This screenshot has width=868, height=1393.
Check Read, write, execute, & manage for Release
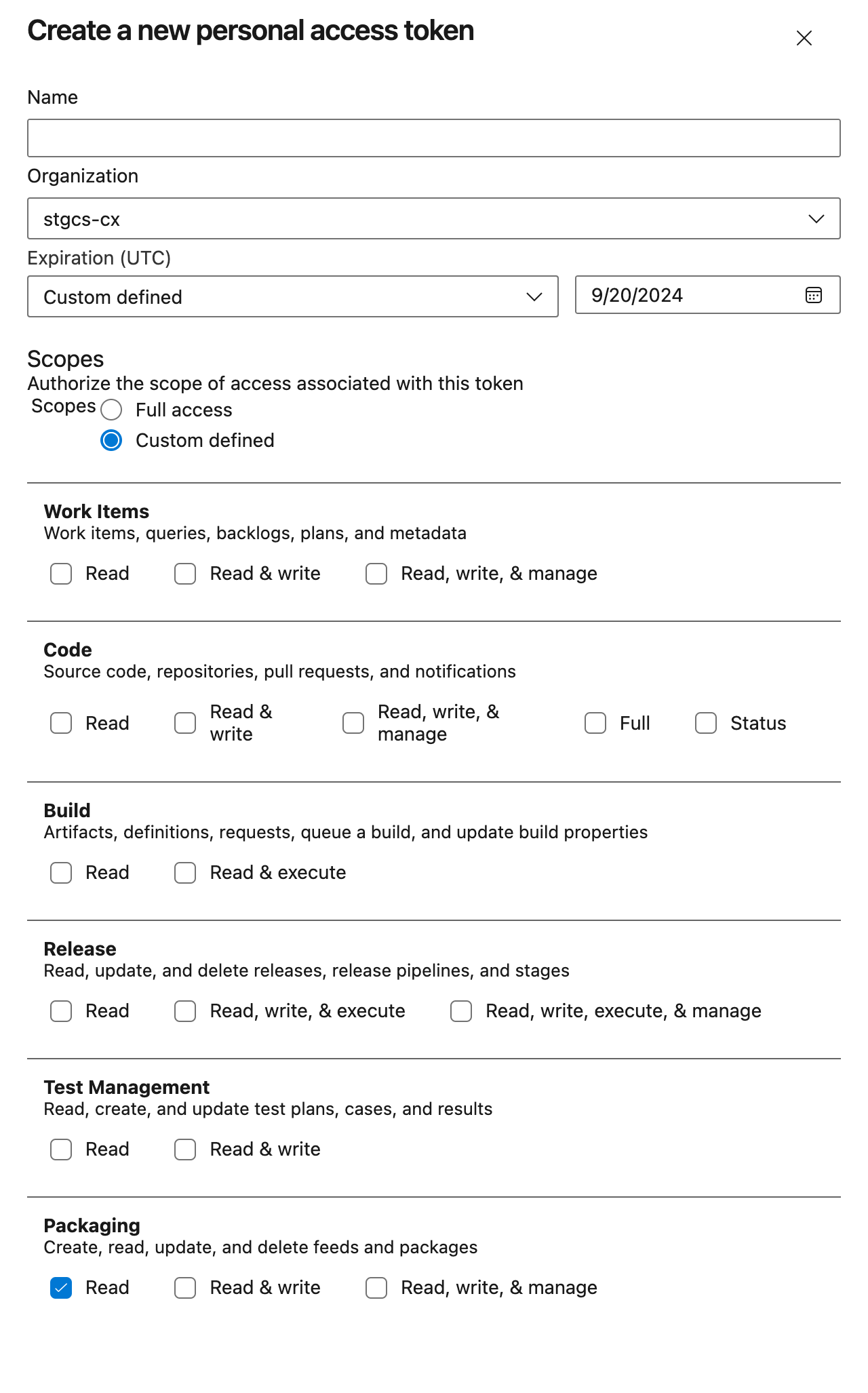461,1011
